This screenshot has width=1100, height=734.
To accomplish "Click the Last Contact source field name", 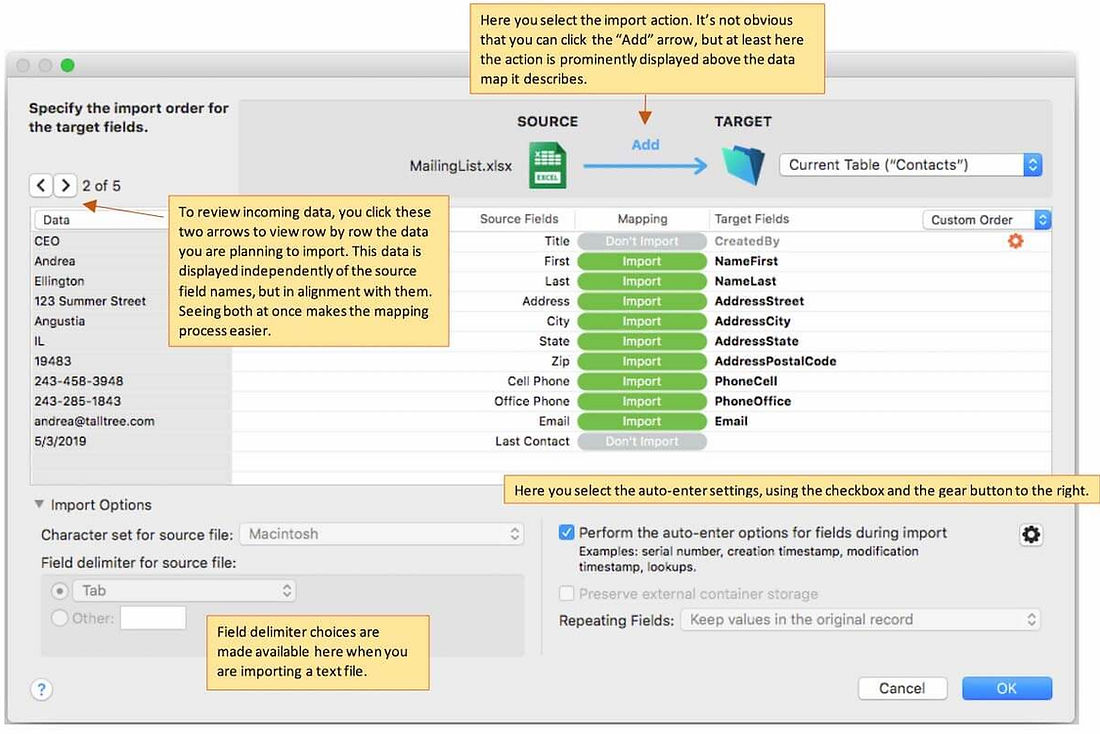I will click(x=532, y=441).
